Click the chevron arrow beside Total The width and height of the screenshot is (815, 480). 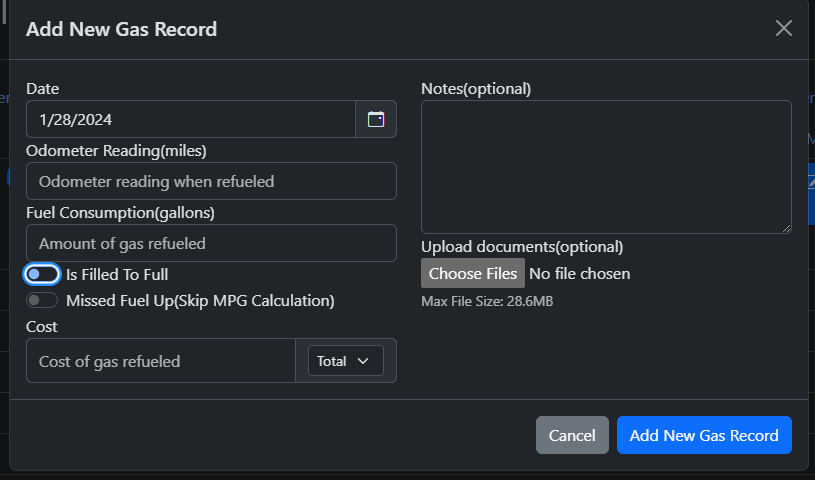[363, 361]
